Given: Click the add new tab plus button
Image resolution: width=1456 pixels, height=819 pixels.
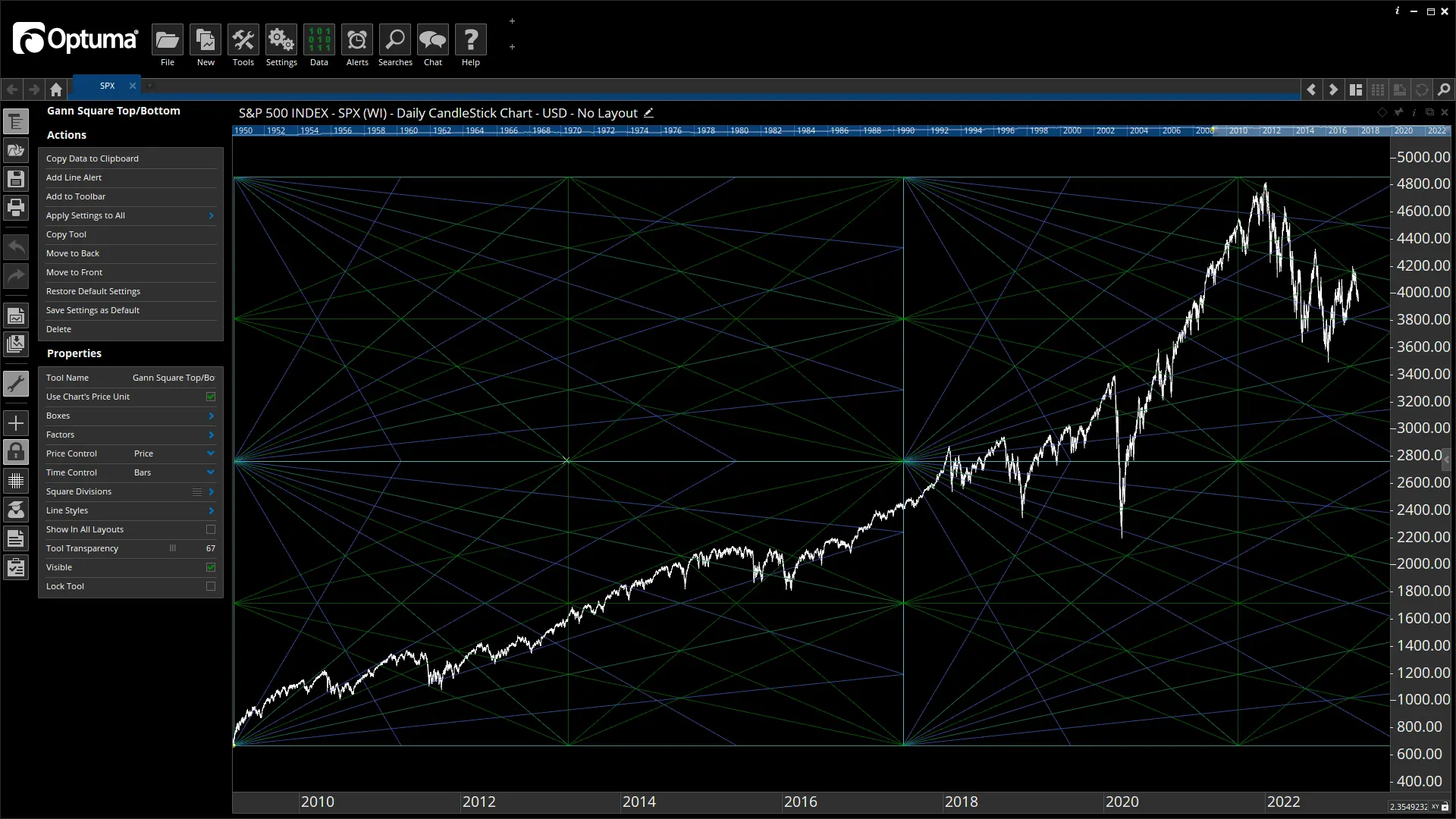Looking at the screenshot, I should click(149, 86).
